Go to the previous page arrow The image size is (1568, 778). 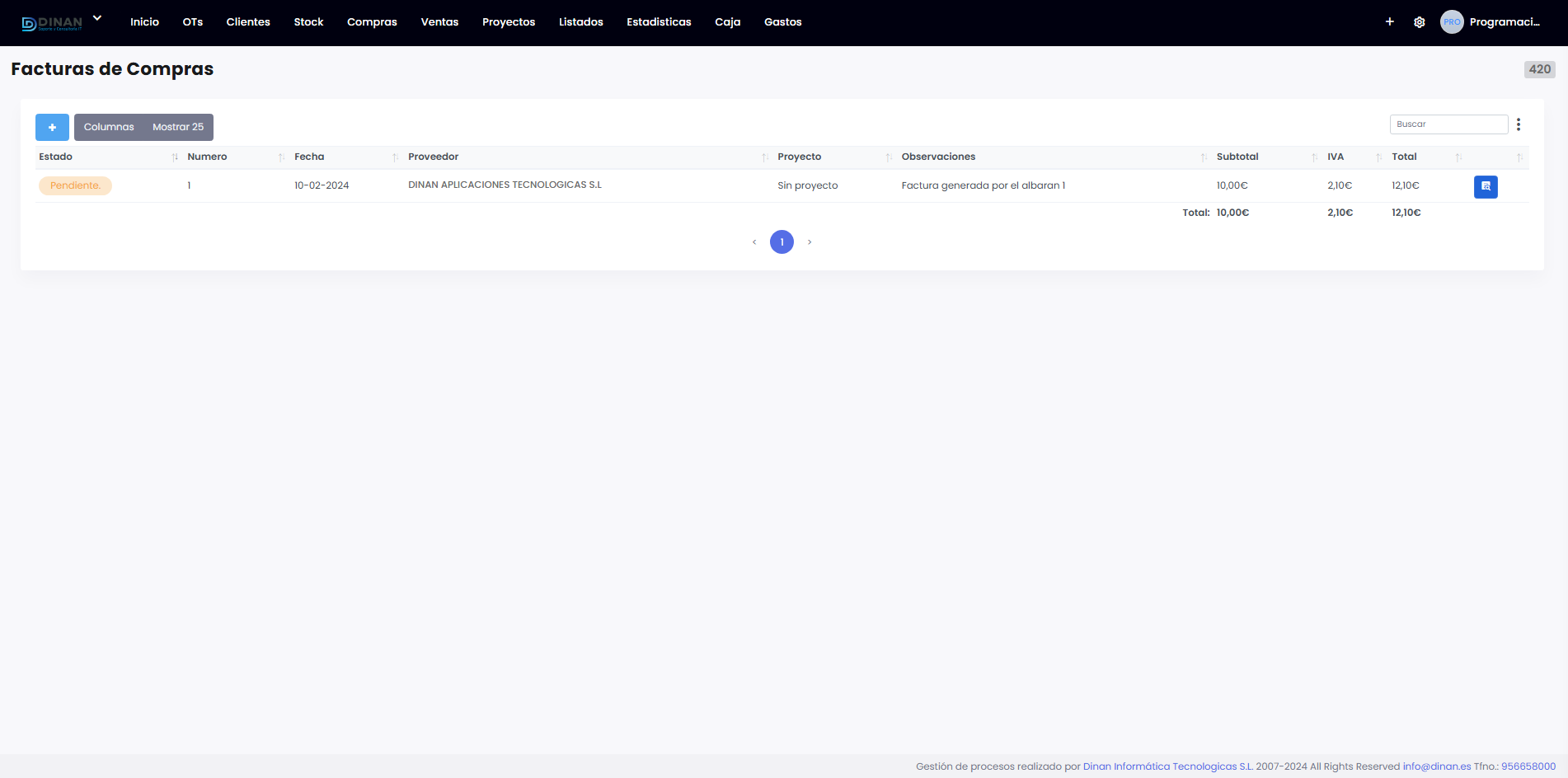[x=754, y=242]
